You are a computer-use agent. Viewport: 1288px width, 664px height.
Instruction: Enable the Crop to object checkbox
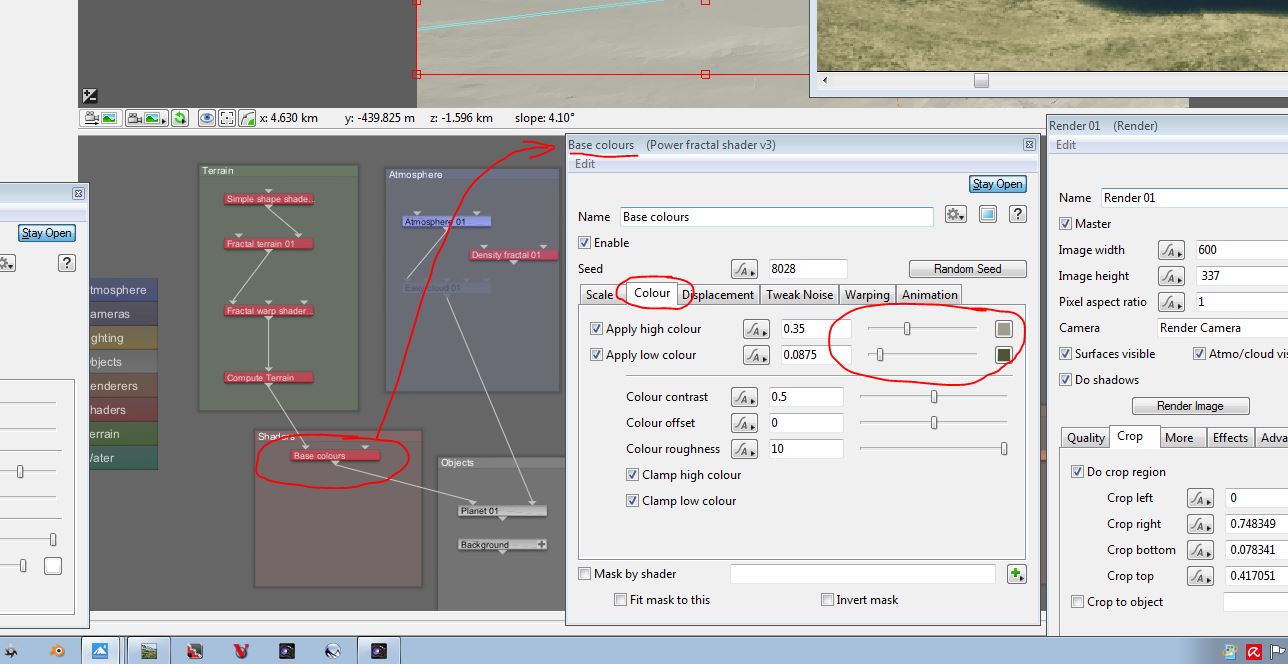[x=1077, y=602]
